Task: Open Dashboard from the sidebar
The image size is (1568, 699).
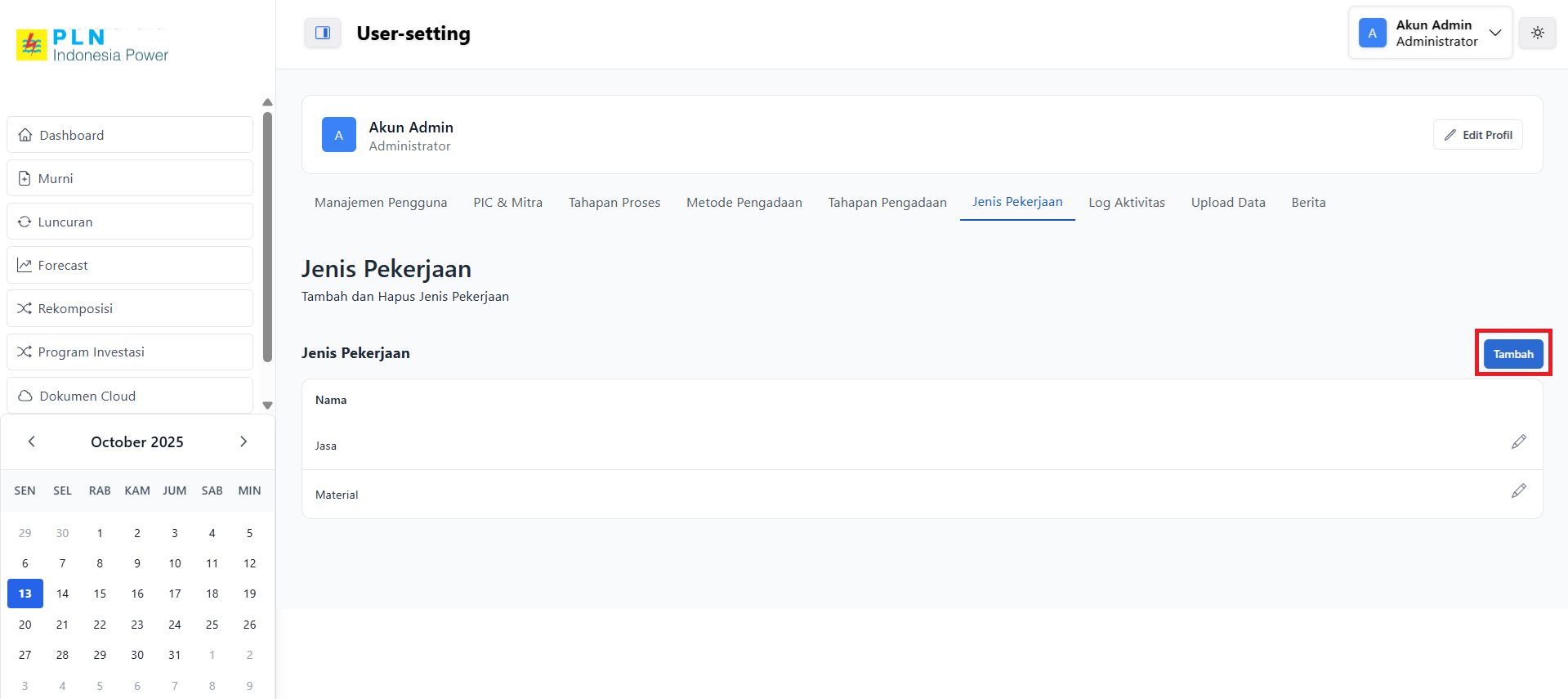Action: (130, 135)
